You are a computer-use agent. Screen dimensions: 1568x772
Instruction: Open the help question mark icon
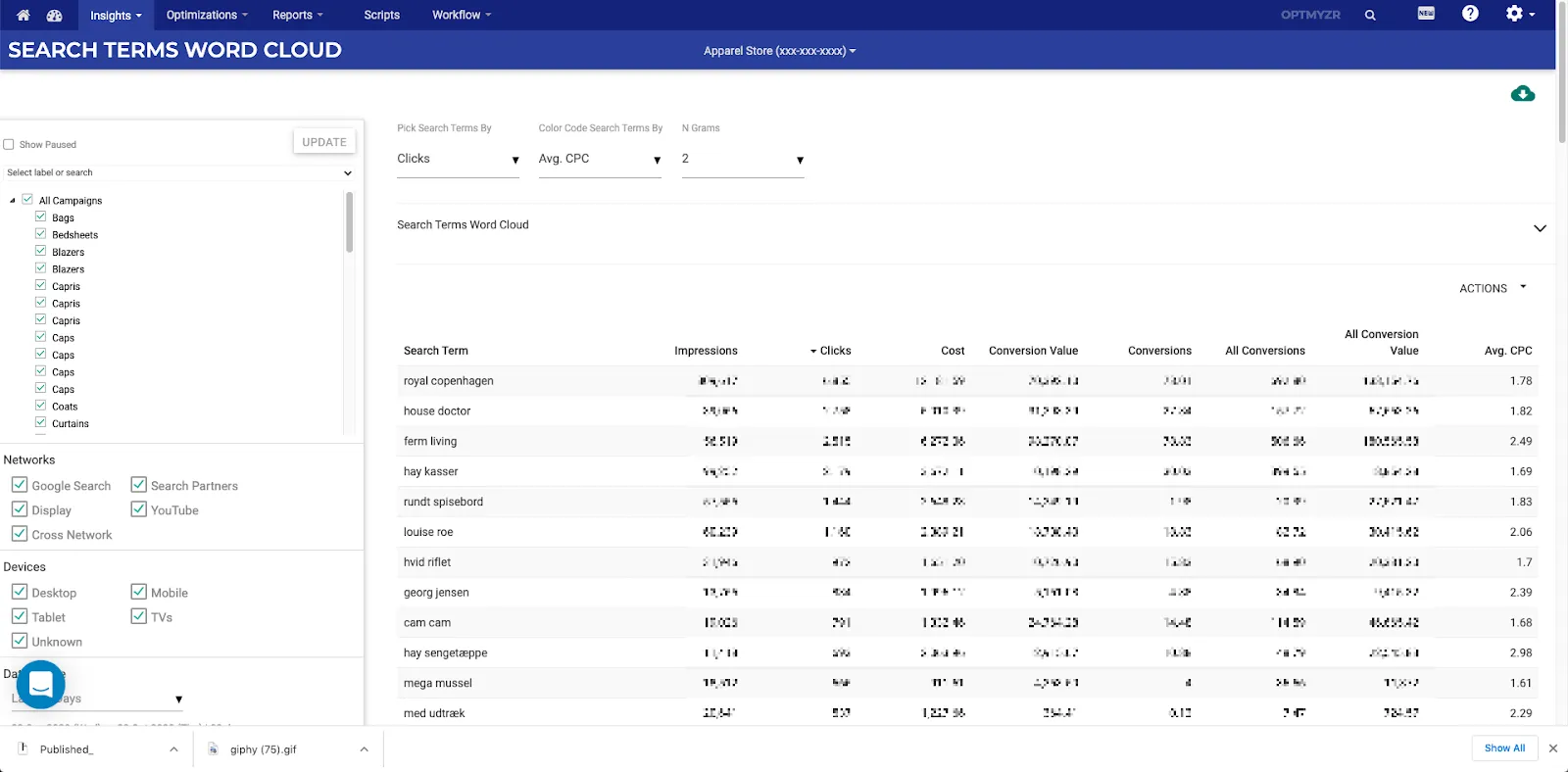[x=1470, y=13]
